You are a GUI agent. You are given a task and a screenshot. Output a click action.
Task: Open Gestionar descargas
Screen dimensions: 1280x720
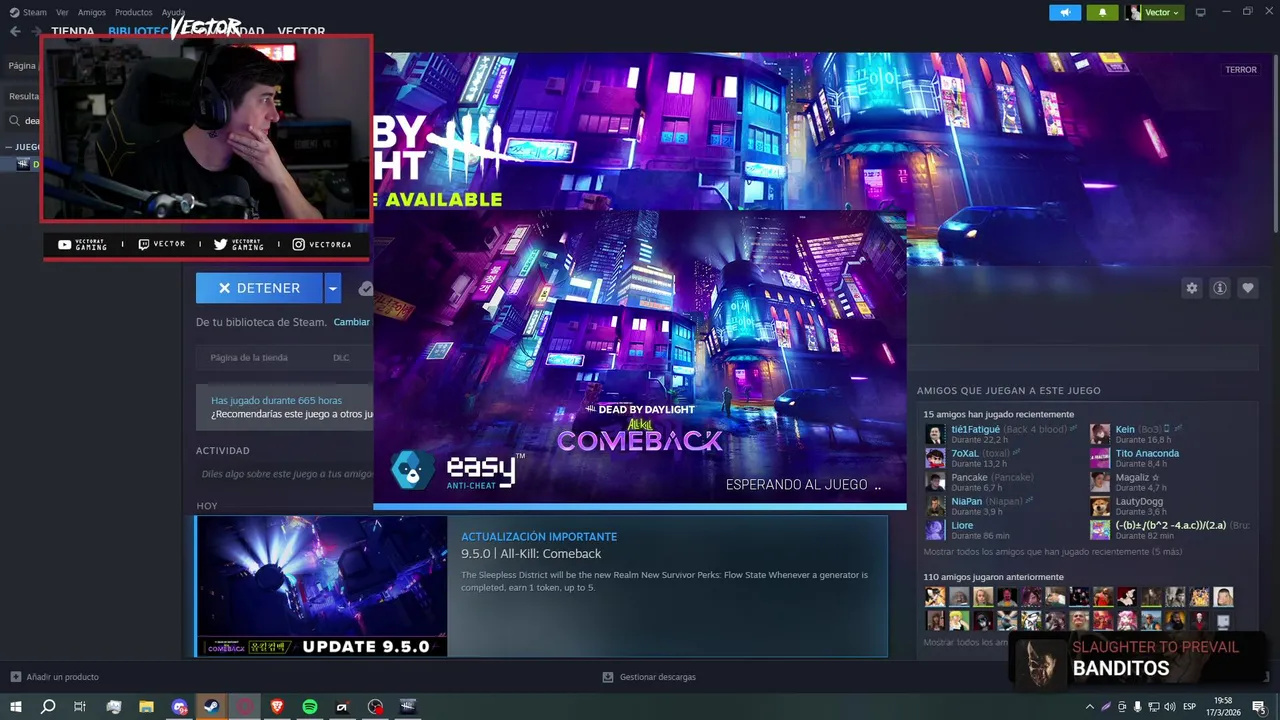[649, 677]
